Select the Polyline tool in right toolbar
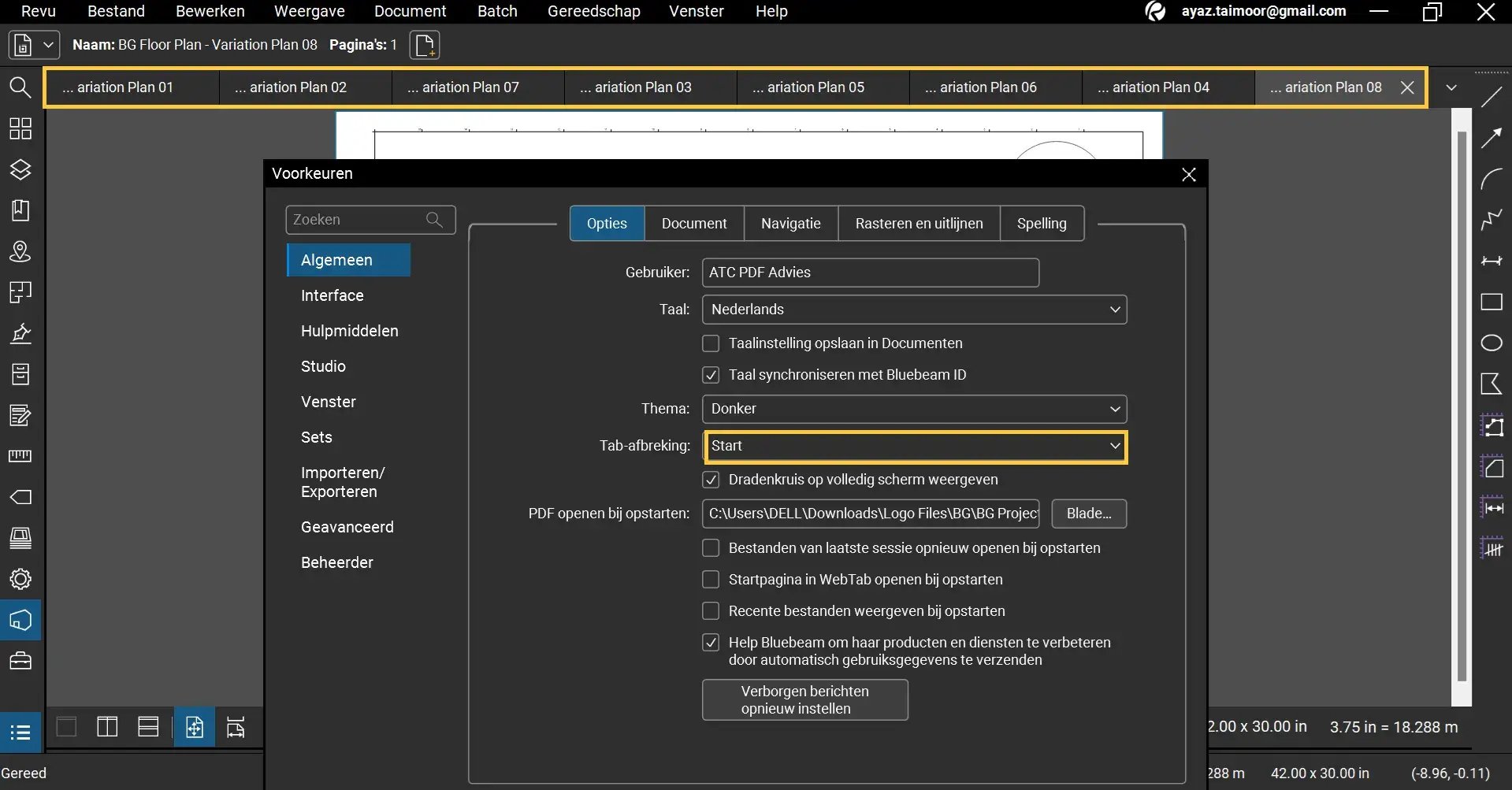The image size is (1512, 790). 1492,220
